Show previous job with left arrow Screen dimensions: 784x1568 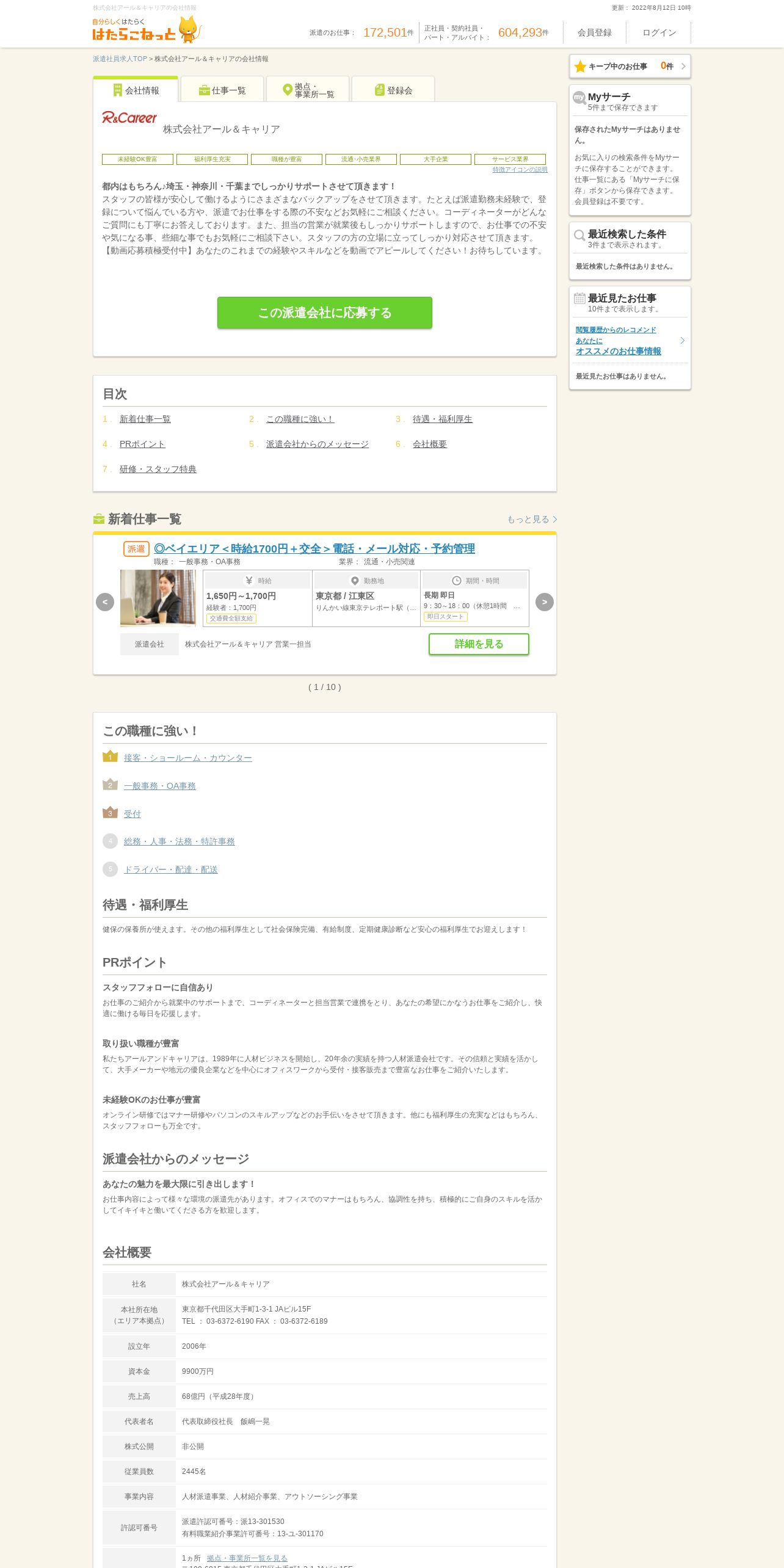pos(105,602)
